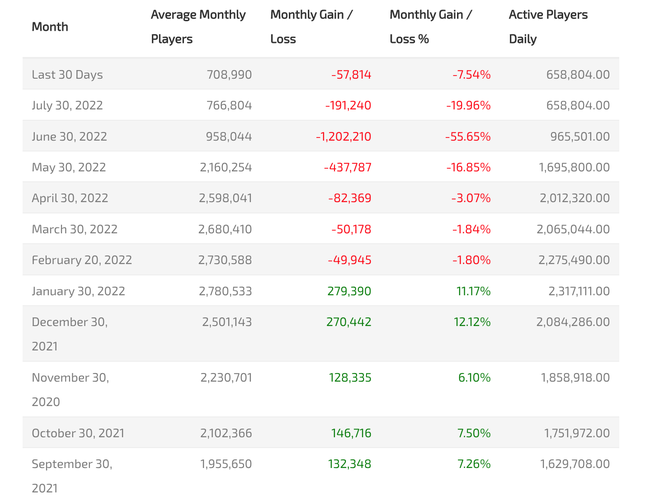The height and width of the screenshot is (501, 650).
Task: Select the September 30, 2021 month cell
Action: pos(72,475)
